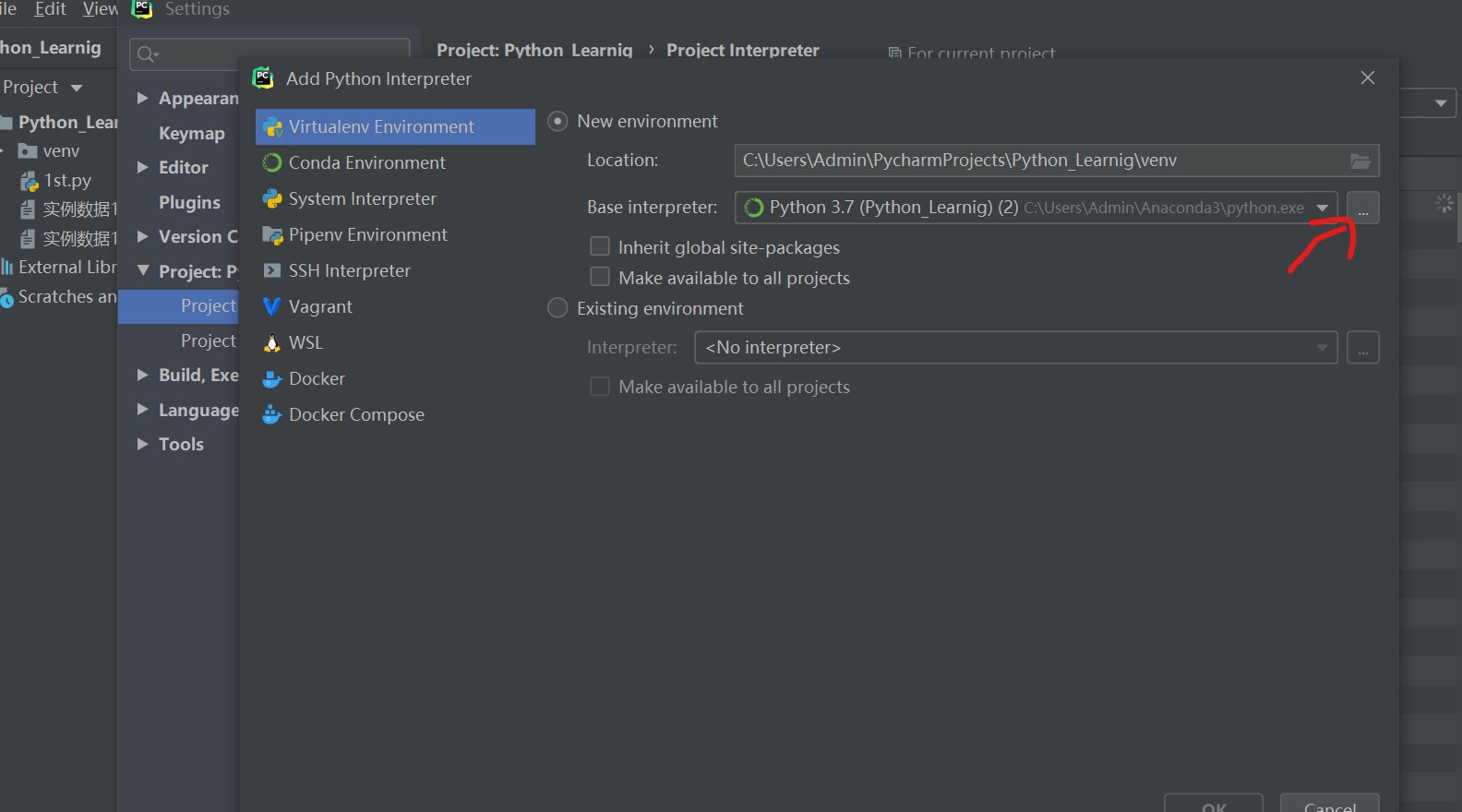Click loading spinner icon in Settings background

(x=1444, y=204)
